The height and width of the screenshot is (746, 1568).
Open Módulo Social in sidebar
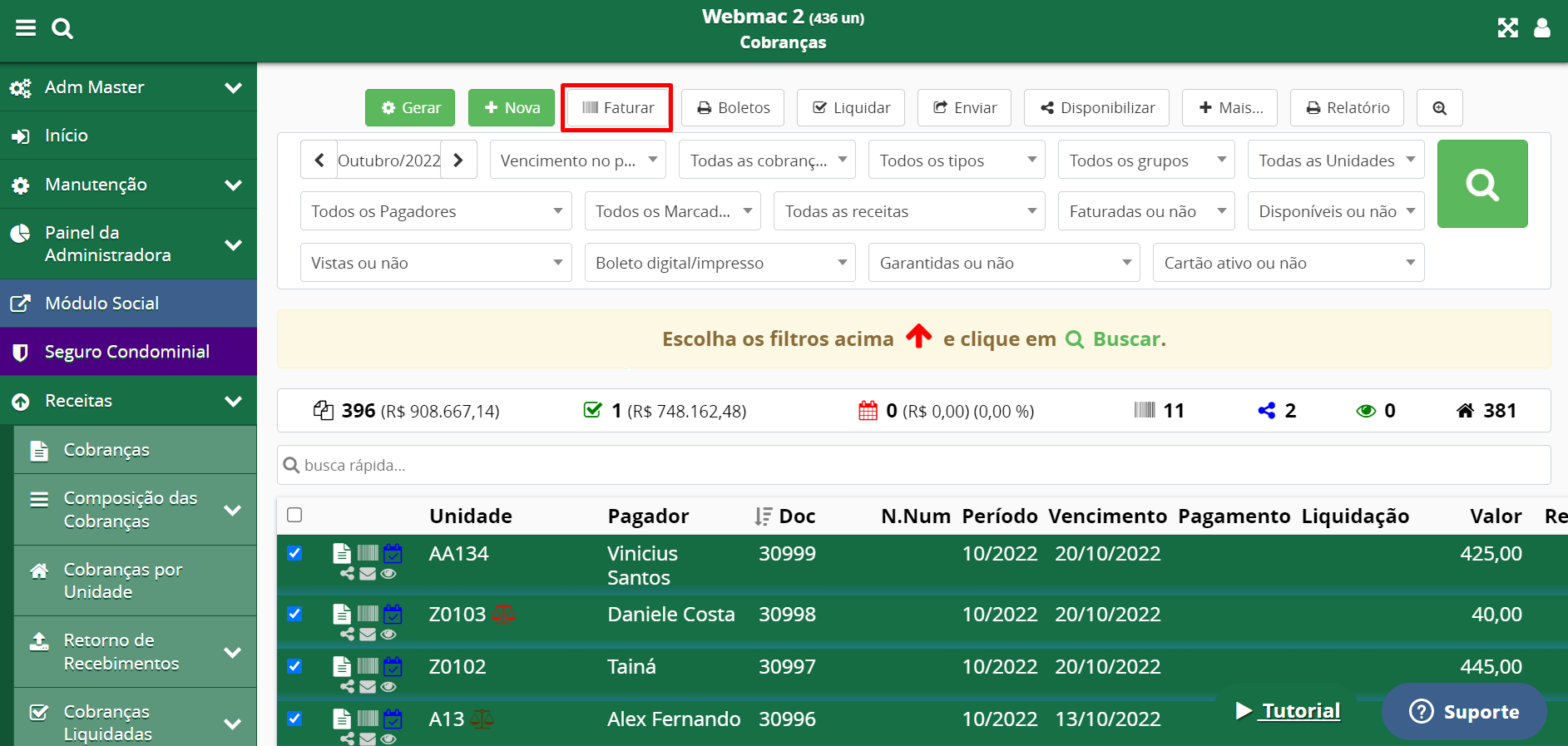tap(128, 304)
